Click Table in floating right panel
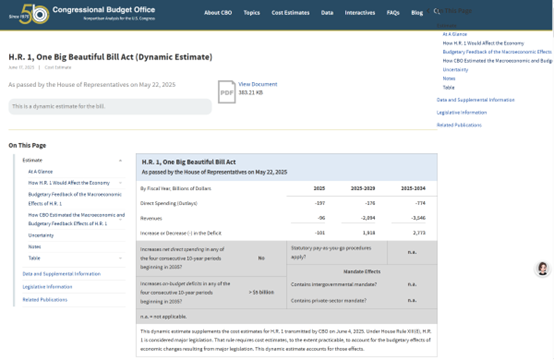 448,87
